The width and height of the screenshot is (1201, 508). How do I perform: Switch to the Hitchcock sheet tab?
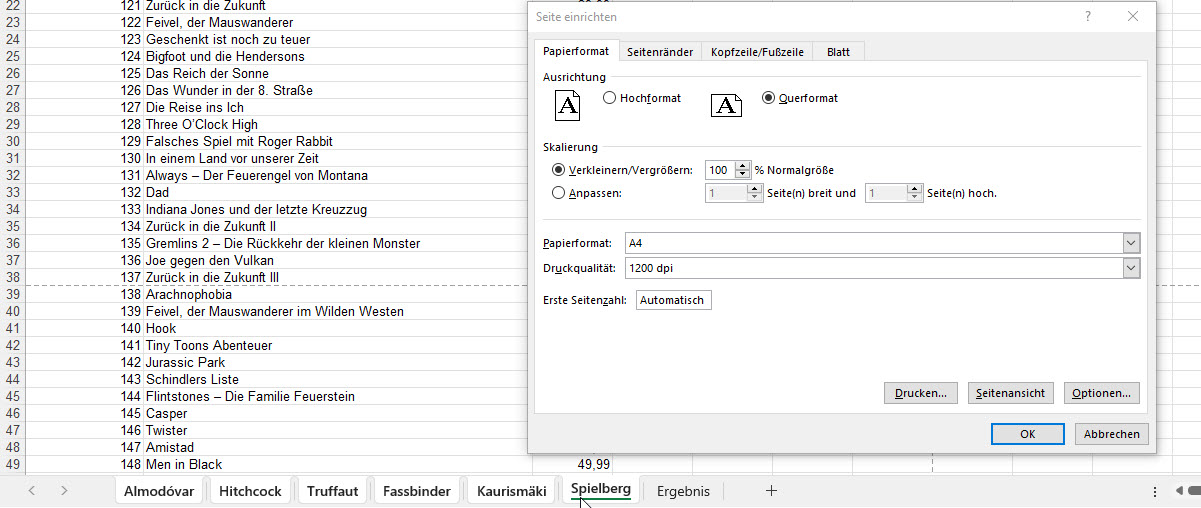pos(250,491)
